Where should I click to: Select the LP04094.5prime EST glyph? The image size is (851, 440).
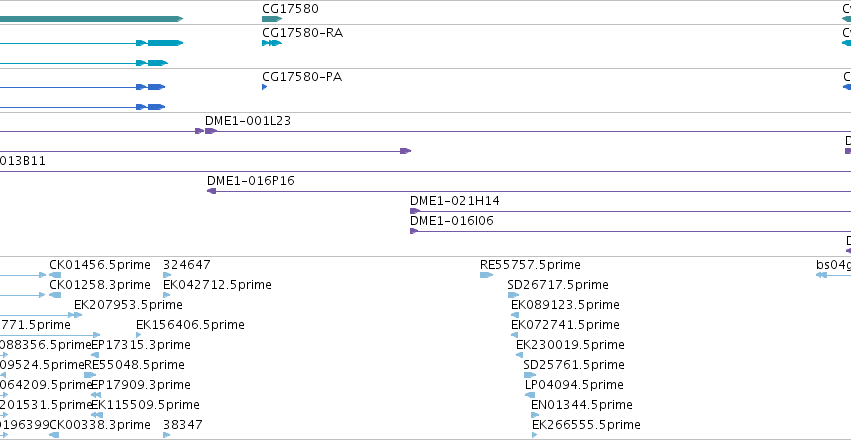530,395
